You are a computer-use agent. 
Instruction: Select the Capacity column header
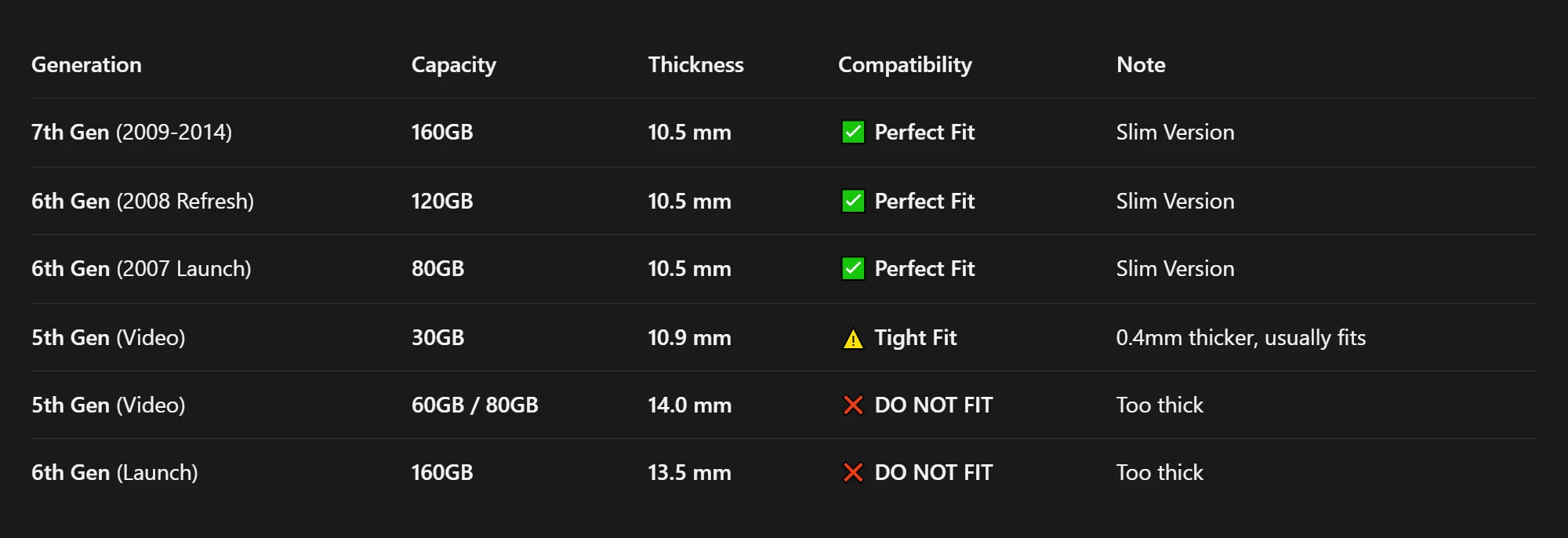tap(454, 65)
